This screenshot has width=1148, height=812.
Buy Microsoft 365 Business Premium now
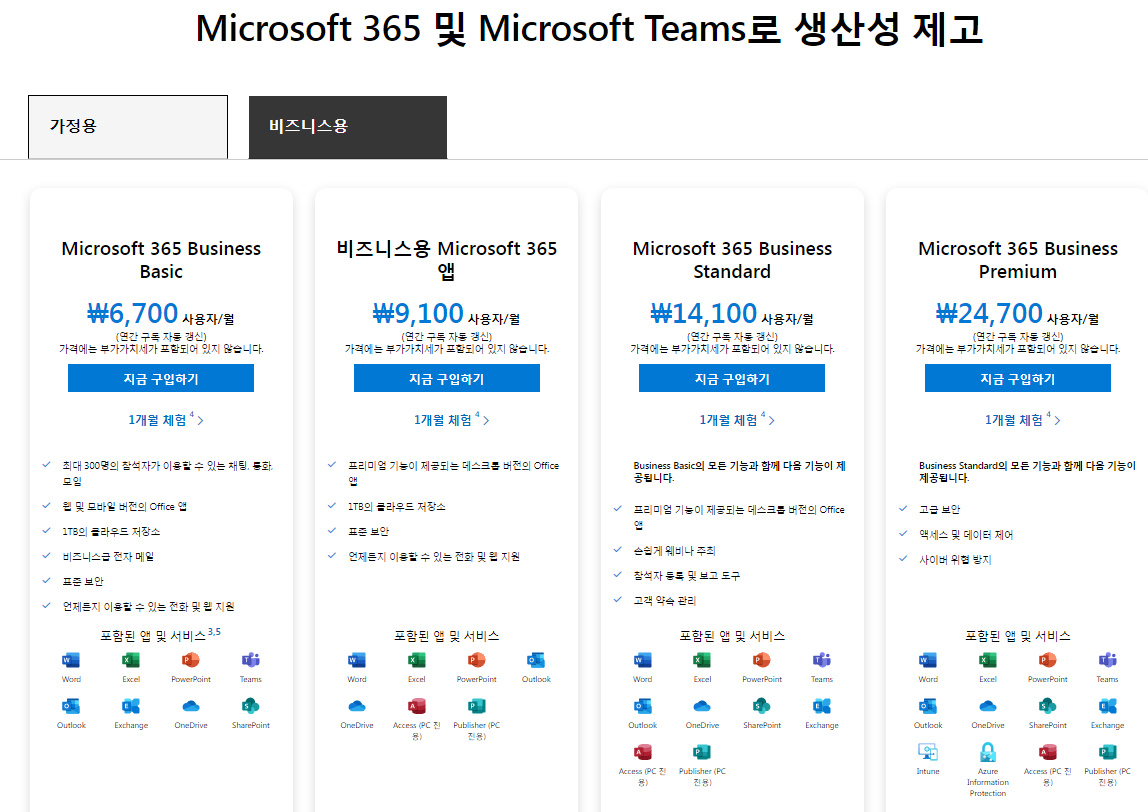[1018, 379]
